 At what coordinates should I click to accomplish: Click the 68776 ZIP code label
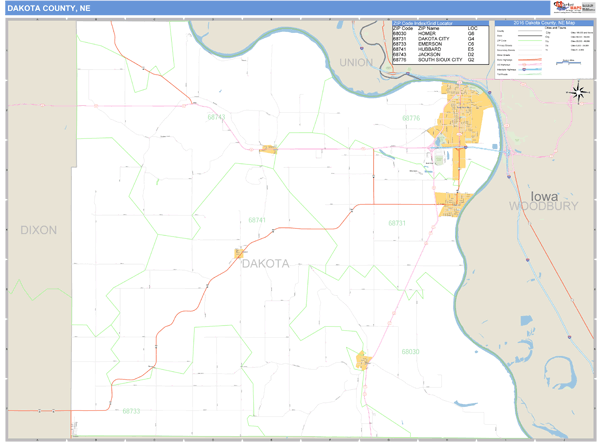tap(411, 118)
